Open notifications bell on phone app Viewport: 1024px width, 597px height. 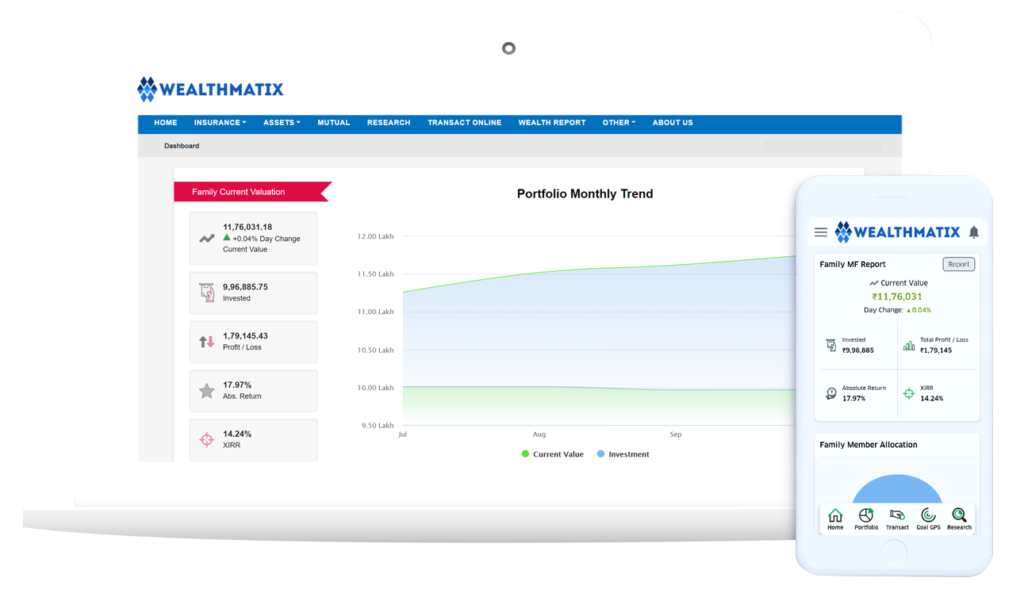[974, 232]
